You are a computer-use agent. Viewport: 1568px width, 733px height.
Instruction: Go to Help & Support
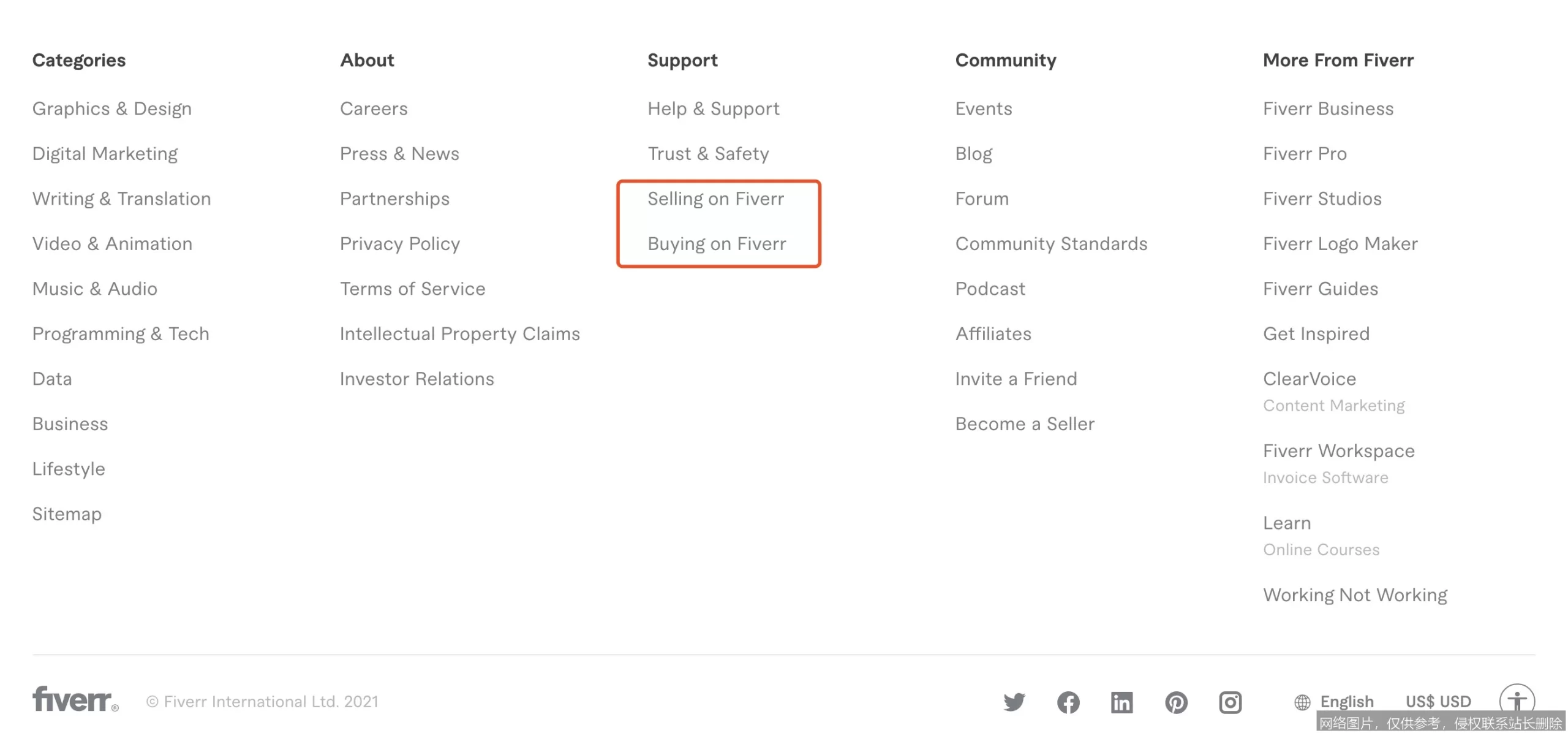click(x=713, y=108)
